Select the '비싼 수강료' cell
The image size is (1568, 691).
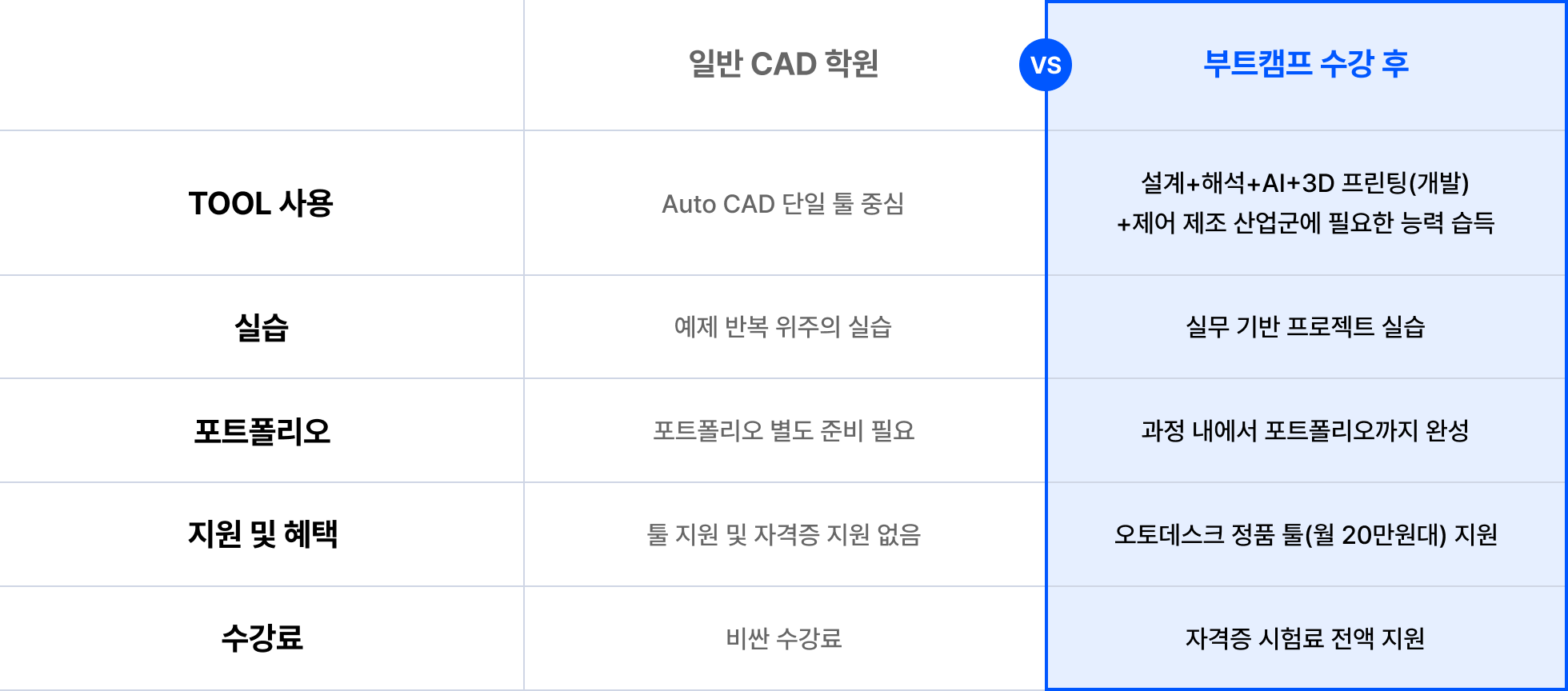(783, 638)
